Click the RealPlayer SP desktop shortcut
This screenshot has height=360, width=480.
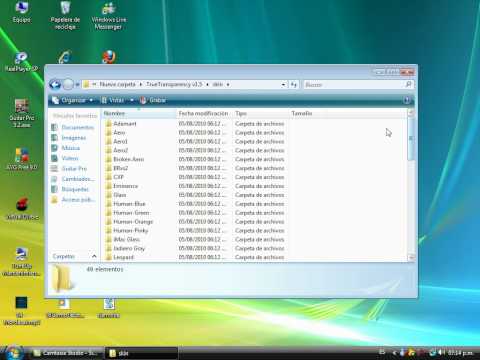click(x=21, y=62)
